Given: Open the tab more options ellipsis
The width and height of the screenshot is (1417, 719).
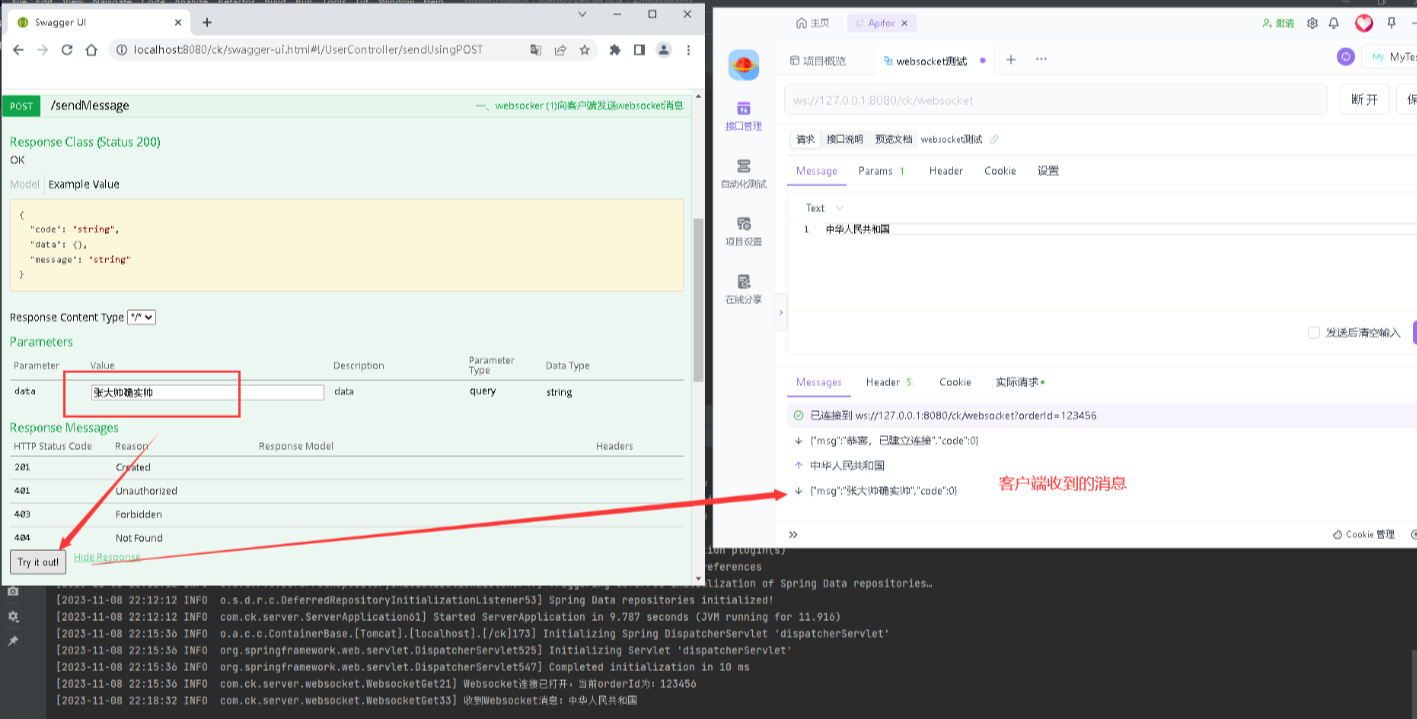Looking at the screenshot, I should (1041, 60).
